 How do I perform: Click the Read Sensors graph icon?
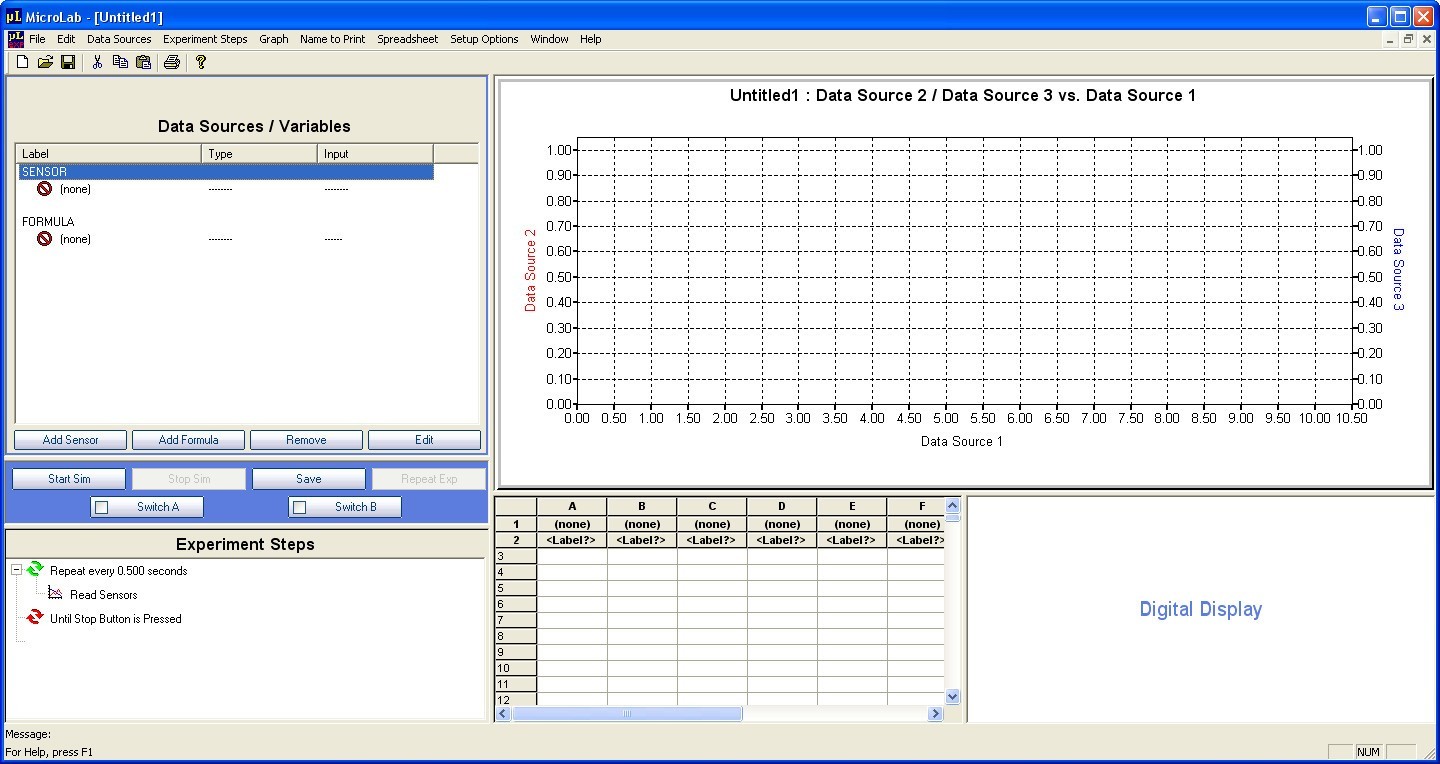(55, 594)
